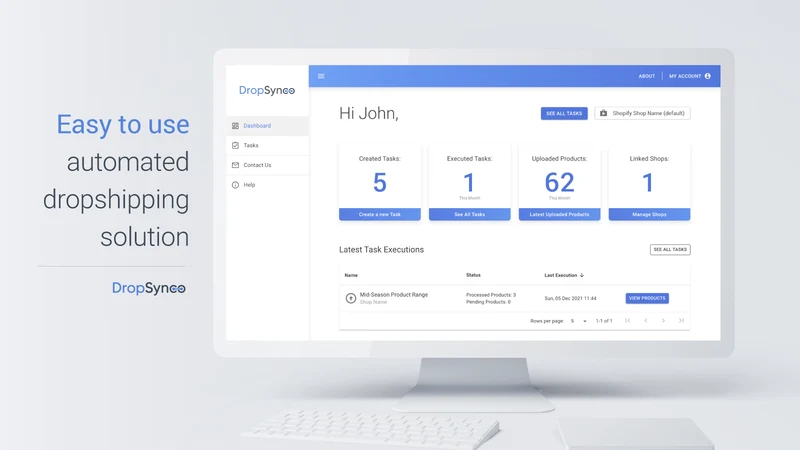Click the Name column header
800x450 pixels.
click(x=351, y=275)
